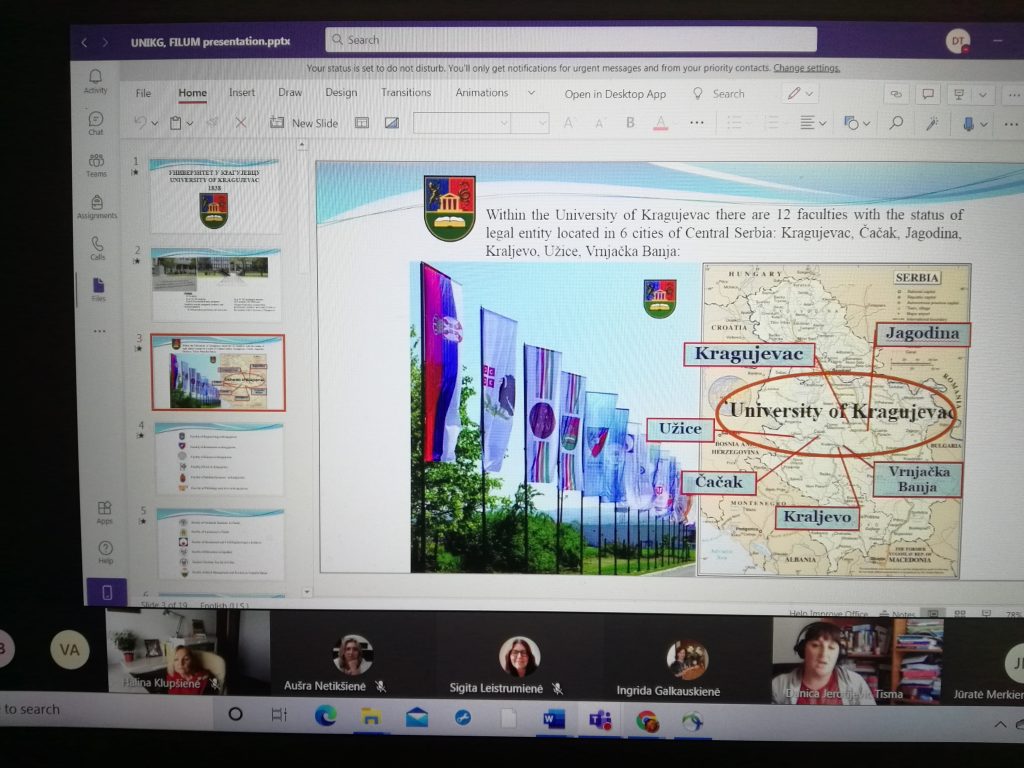
Task: Switch to the Insert ribbon tab
Action: pyautogui.click(x=241, y=93)
